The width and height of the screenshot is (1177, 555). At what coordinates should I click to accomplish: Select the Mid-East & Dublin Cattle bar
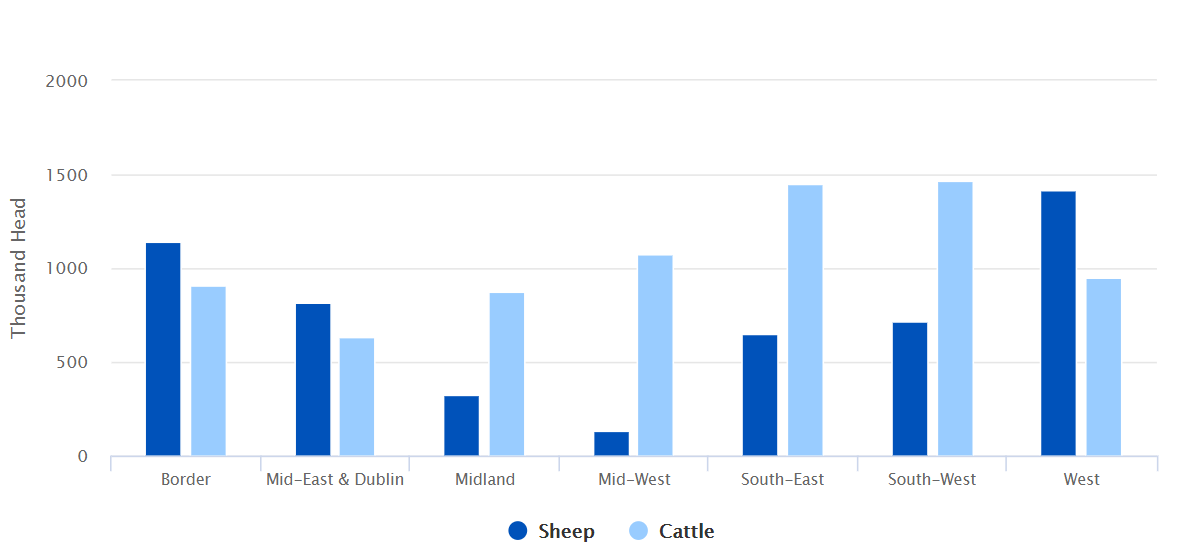(x=357, y=397)
